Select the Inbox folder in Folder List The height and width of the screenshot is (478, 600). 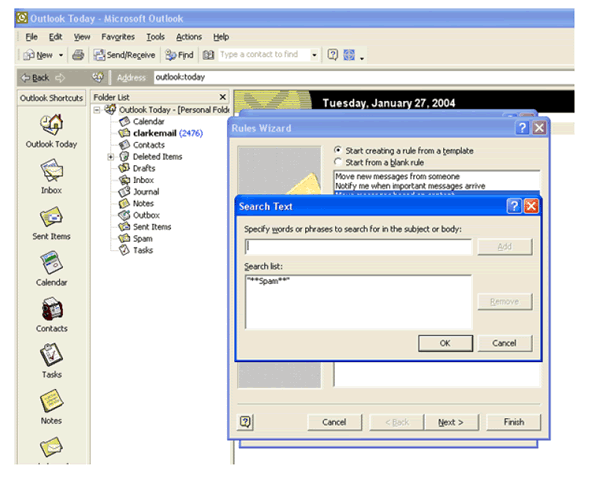click(143, 180)
